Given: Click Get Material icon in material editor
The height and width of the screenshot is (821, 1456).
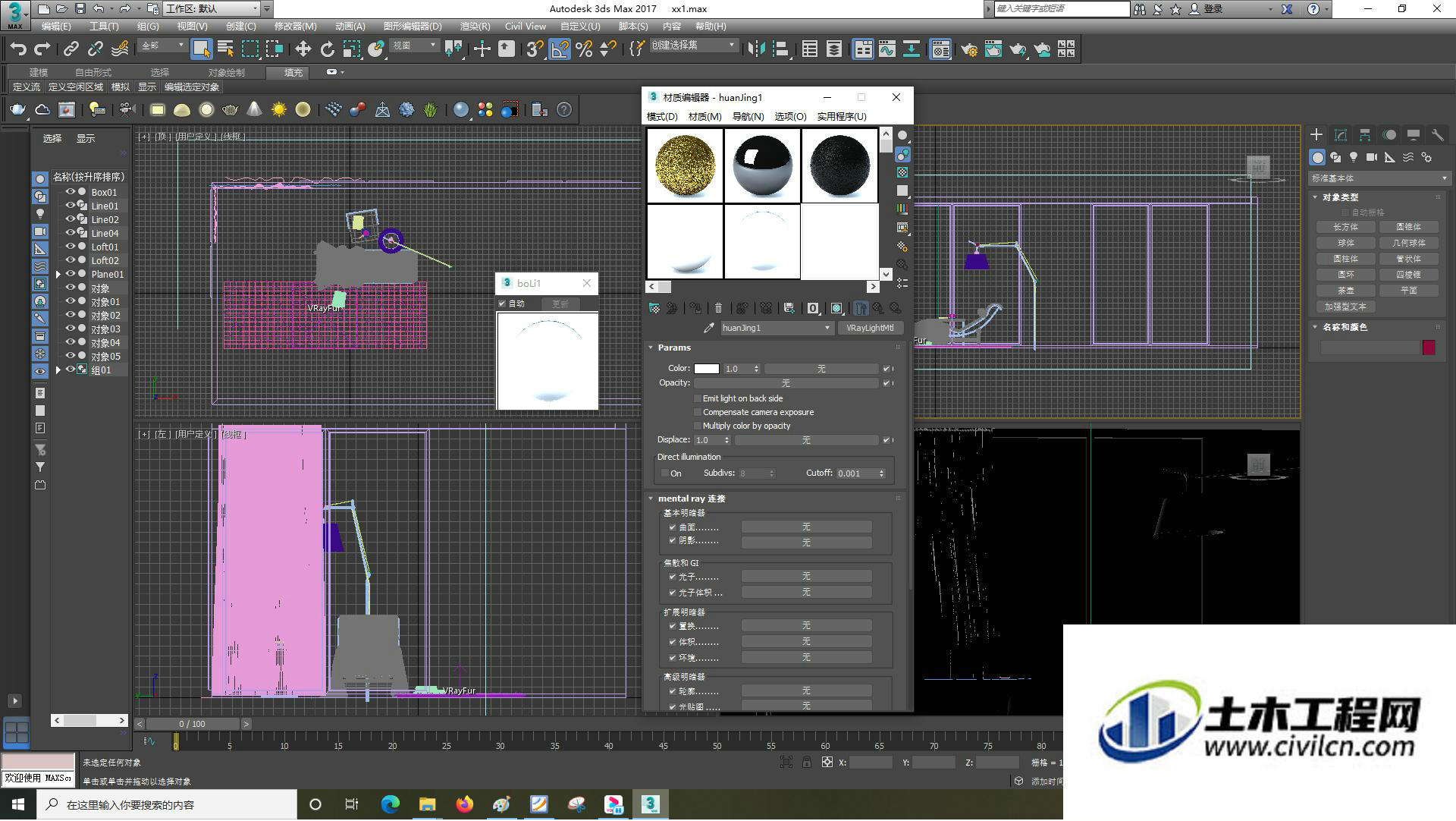Looking at the screenshot, I should tap(654, 308).
